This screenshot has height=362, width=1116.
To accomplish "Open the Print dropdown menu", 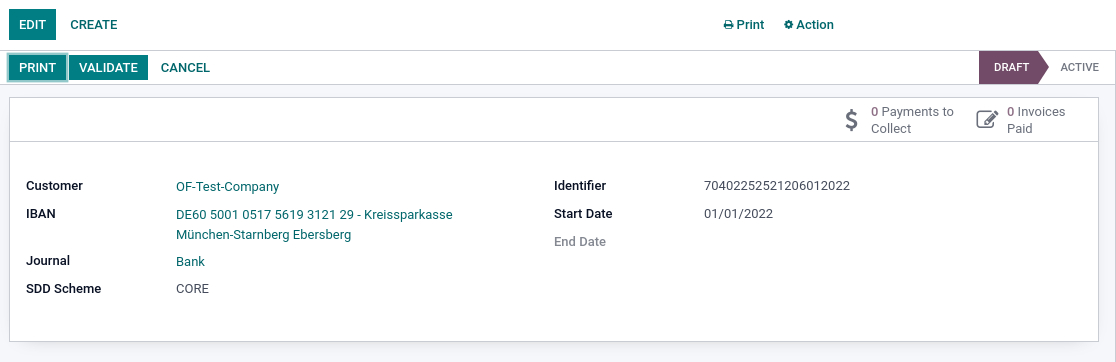I will 744,25.
